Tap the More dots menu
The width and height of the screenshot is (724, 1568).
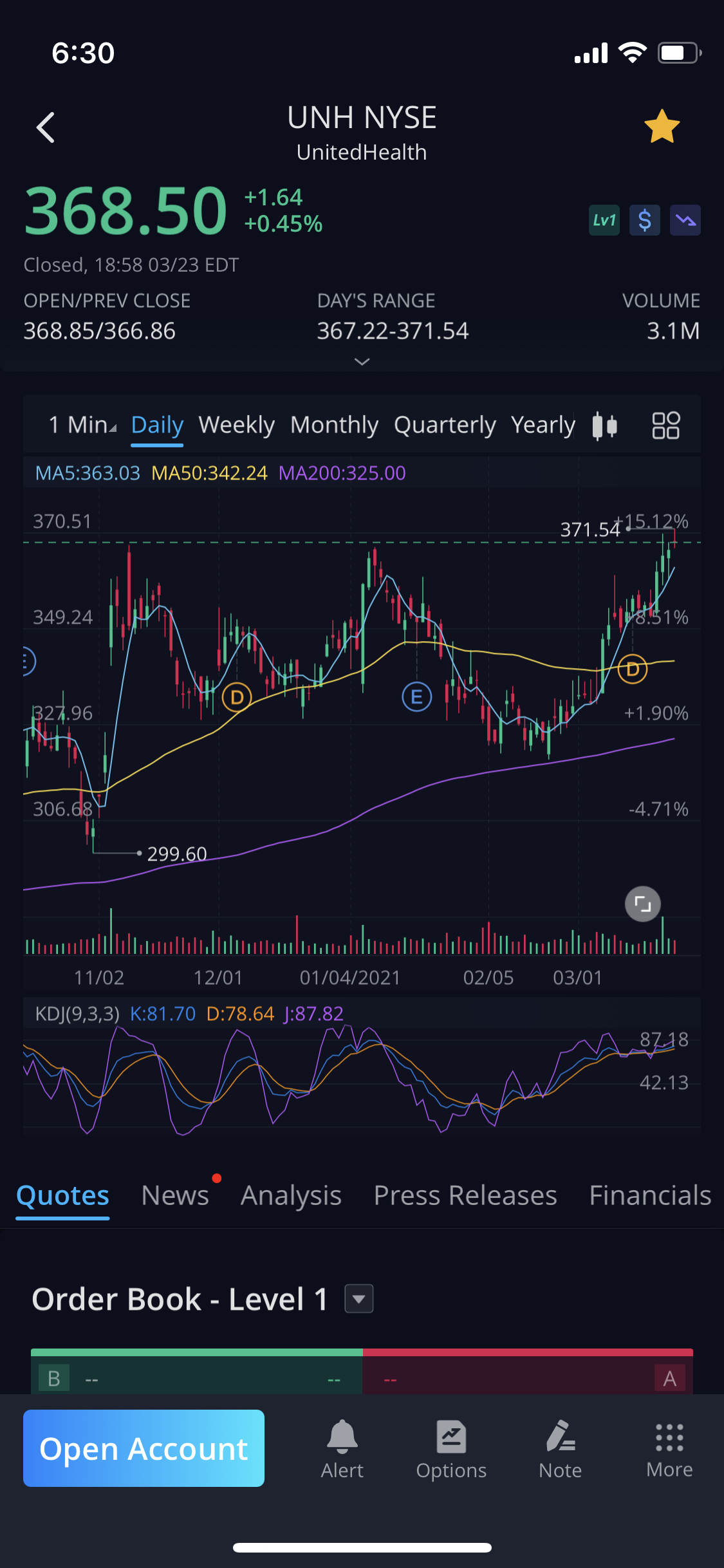[x=669, y=1449]
